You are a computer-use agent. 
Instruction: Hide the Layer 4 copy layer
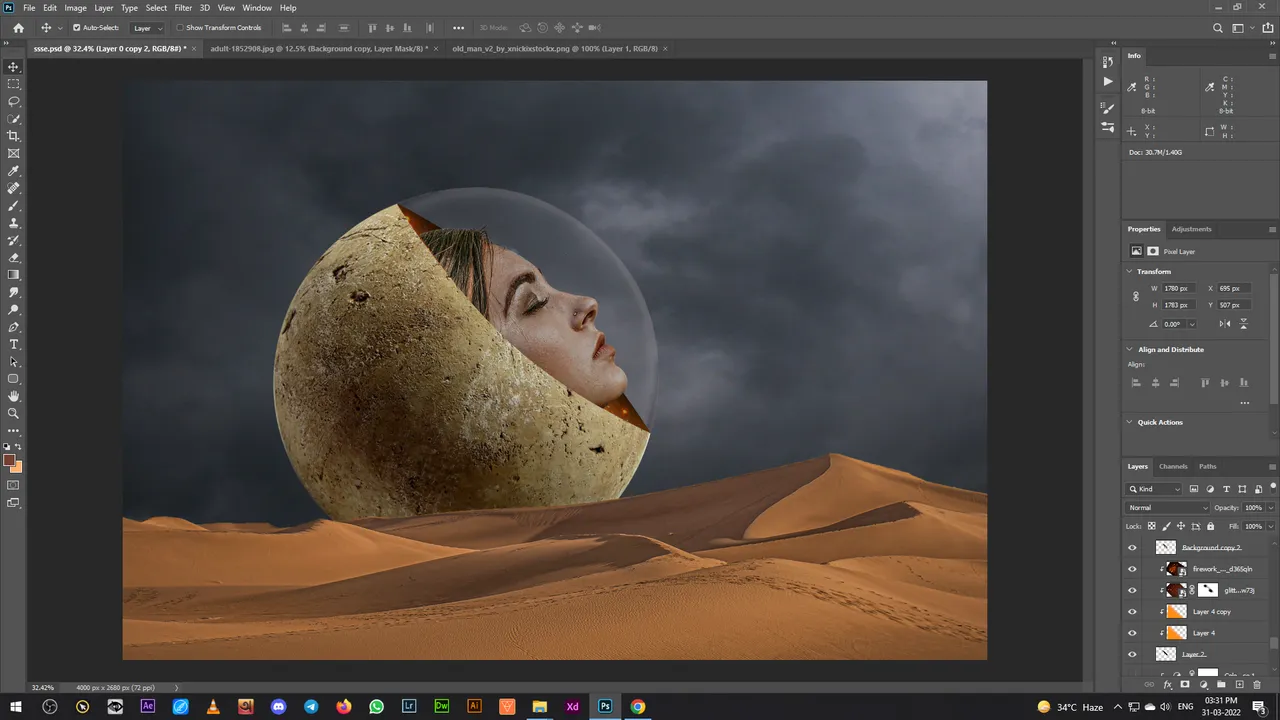[x=1132, y=611]
